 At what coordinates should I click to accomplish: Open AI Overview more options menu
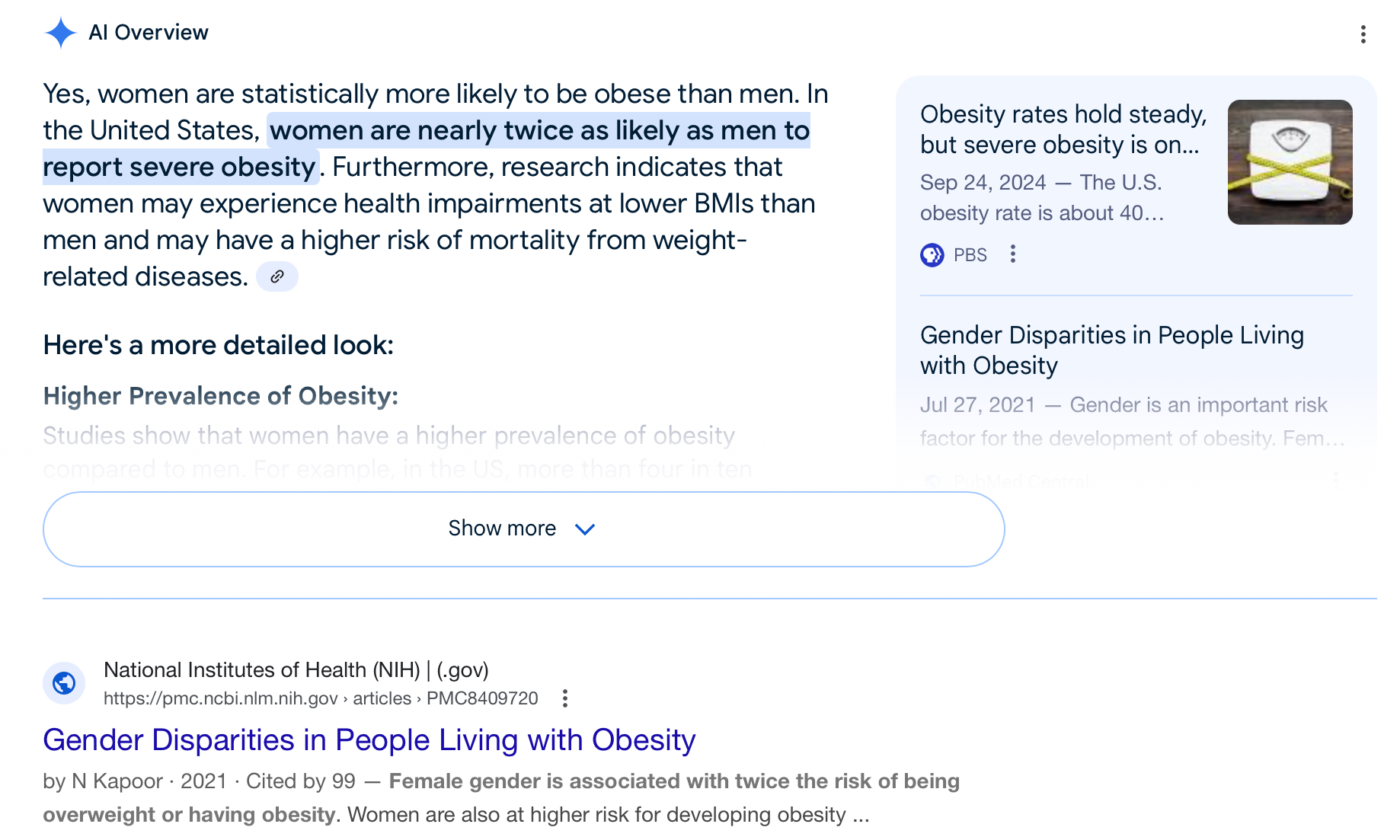pyautogui.click(x=1363, y=34)
